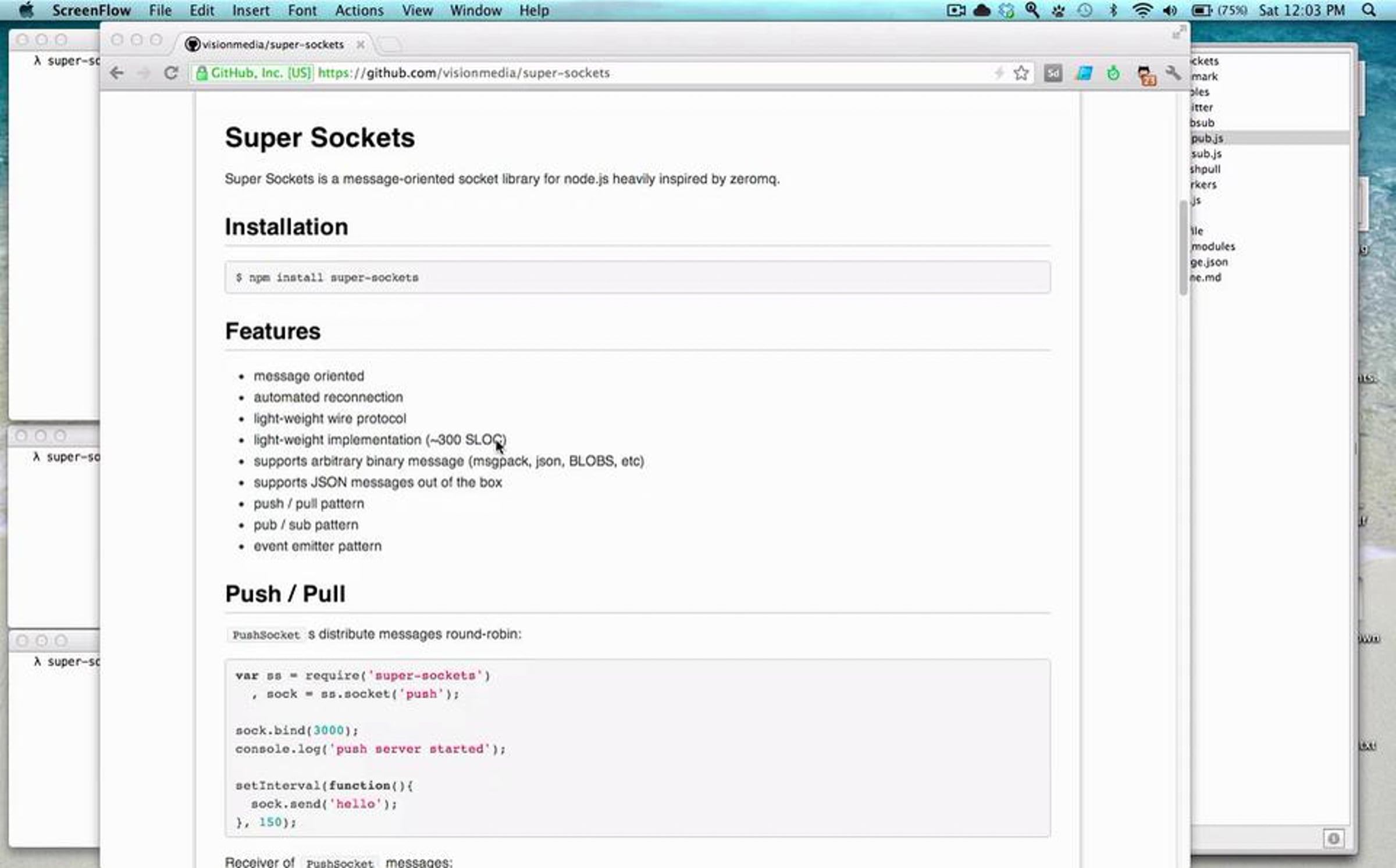Open the Apple menu
Viewport: 1396px width, 868px height.
[x=26, y=10]
